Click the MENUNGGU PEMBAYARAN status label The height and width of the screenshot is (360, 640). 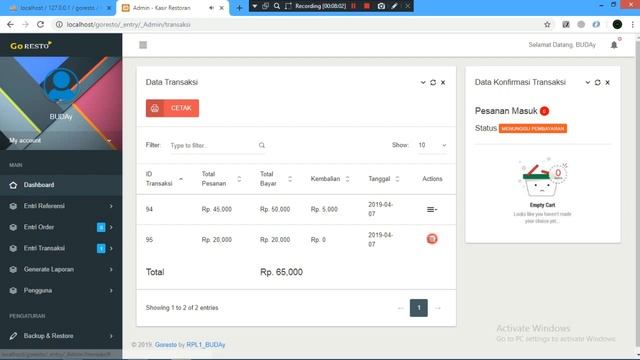(x=533, y=129)
